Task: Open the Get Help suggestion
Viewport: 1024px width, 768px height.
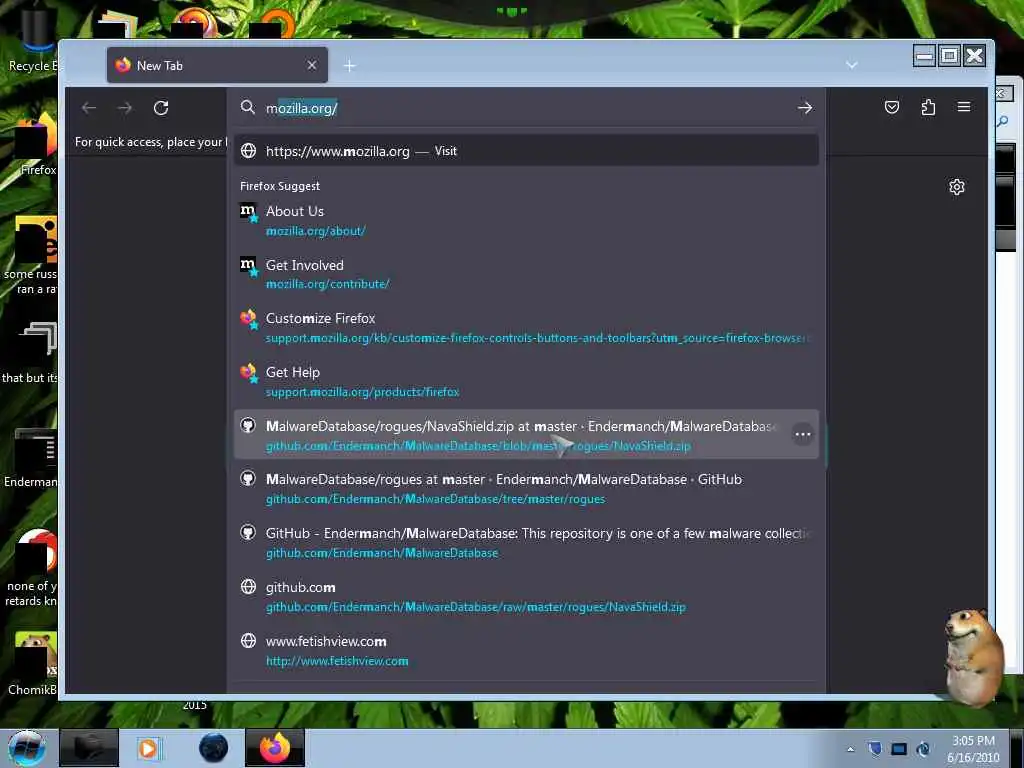Action: (526, 382)
